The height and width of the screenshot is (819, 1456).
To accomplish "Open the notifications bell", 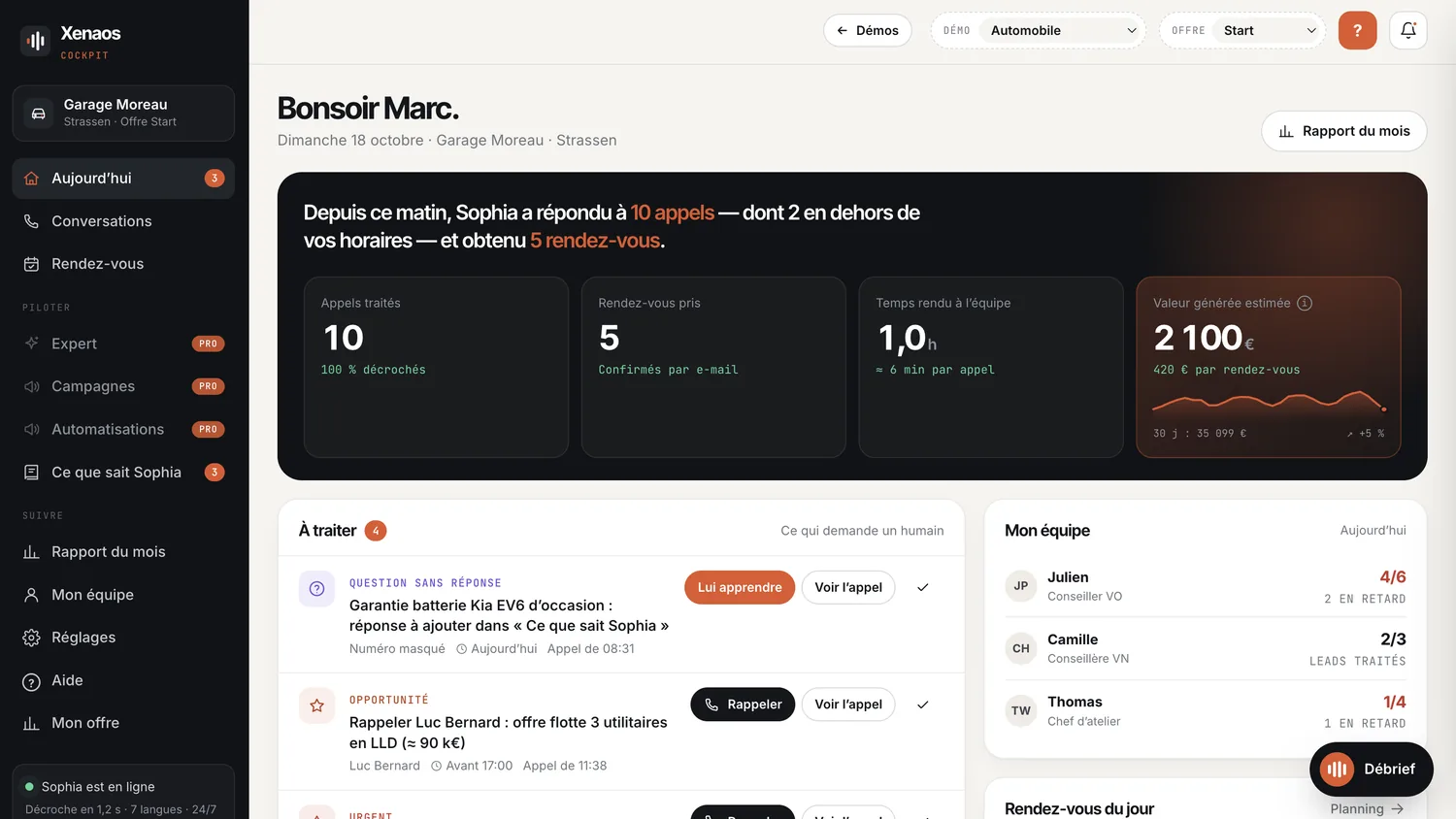I will tap(1408, 30).
